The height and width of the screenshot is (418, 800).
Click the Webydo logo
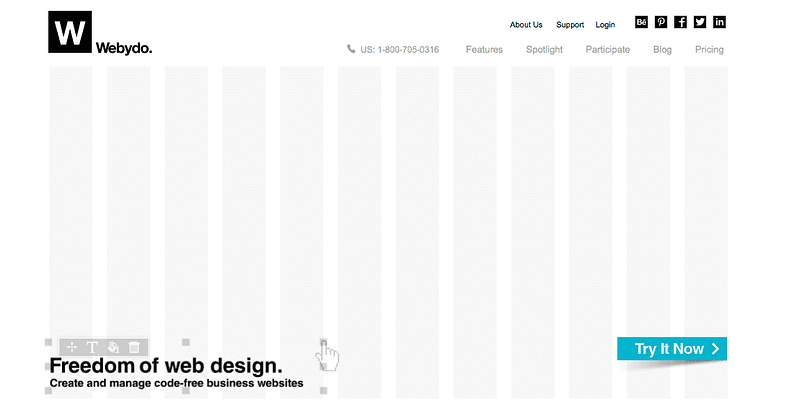pyautogui.click(x=100, y=33)
